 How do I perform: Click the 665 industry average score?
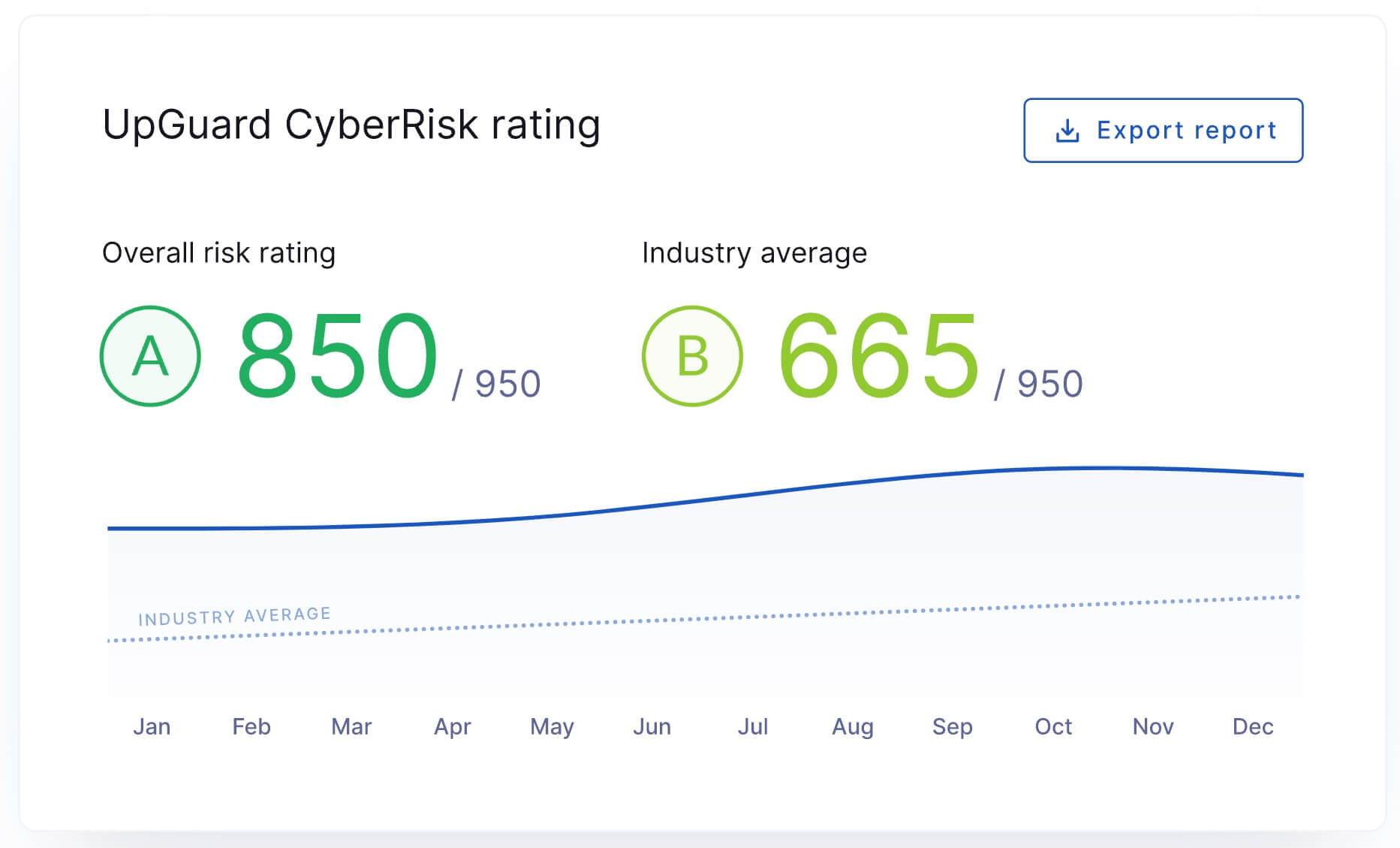click(879, 356)
